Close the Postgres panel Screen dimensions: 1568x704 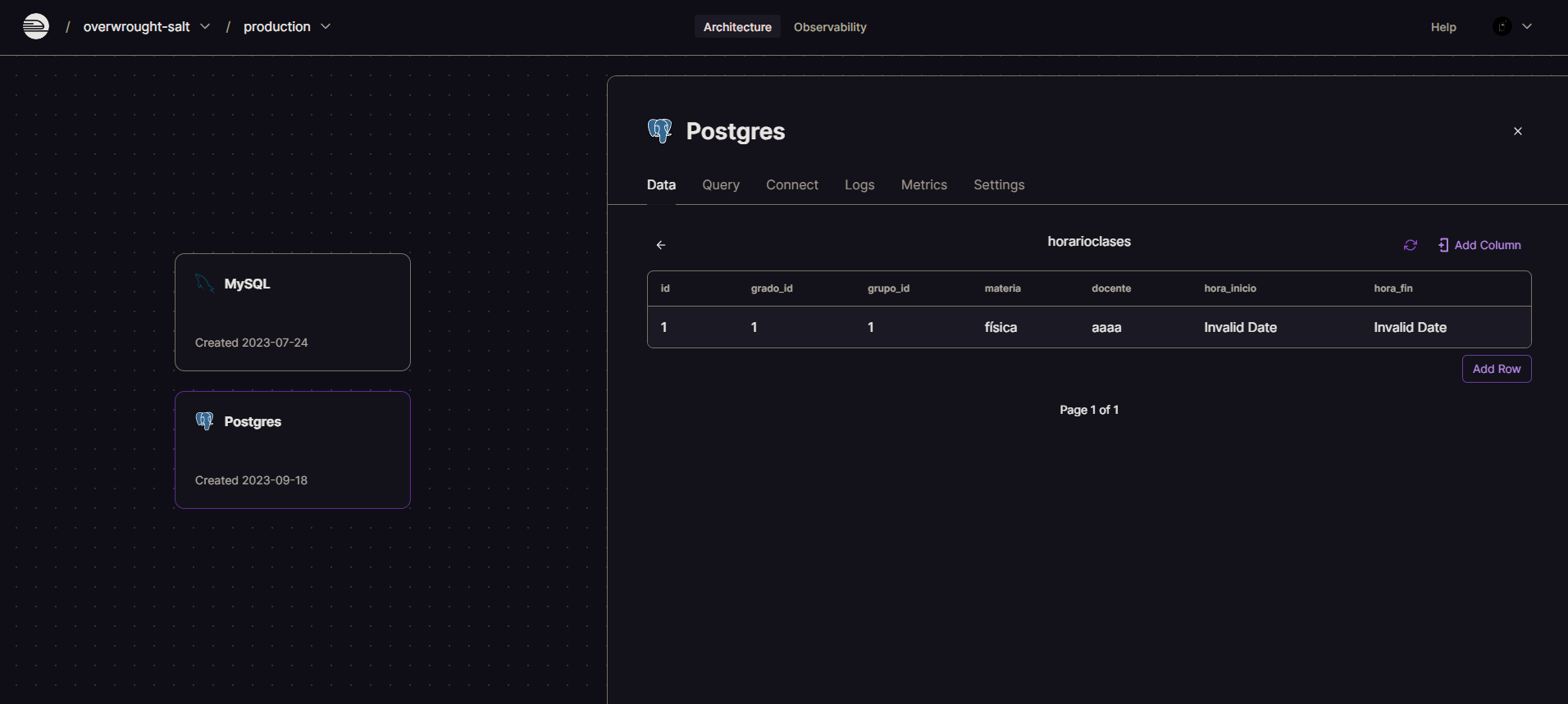click(x=1518, y=131)
